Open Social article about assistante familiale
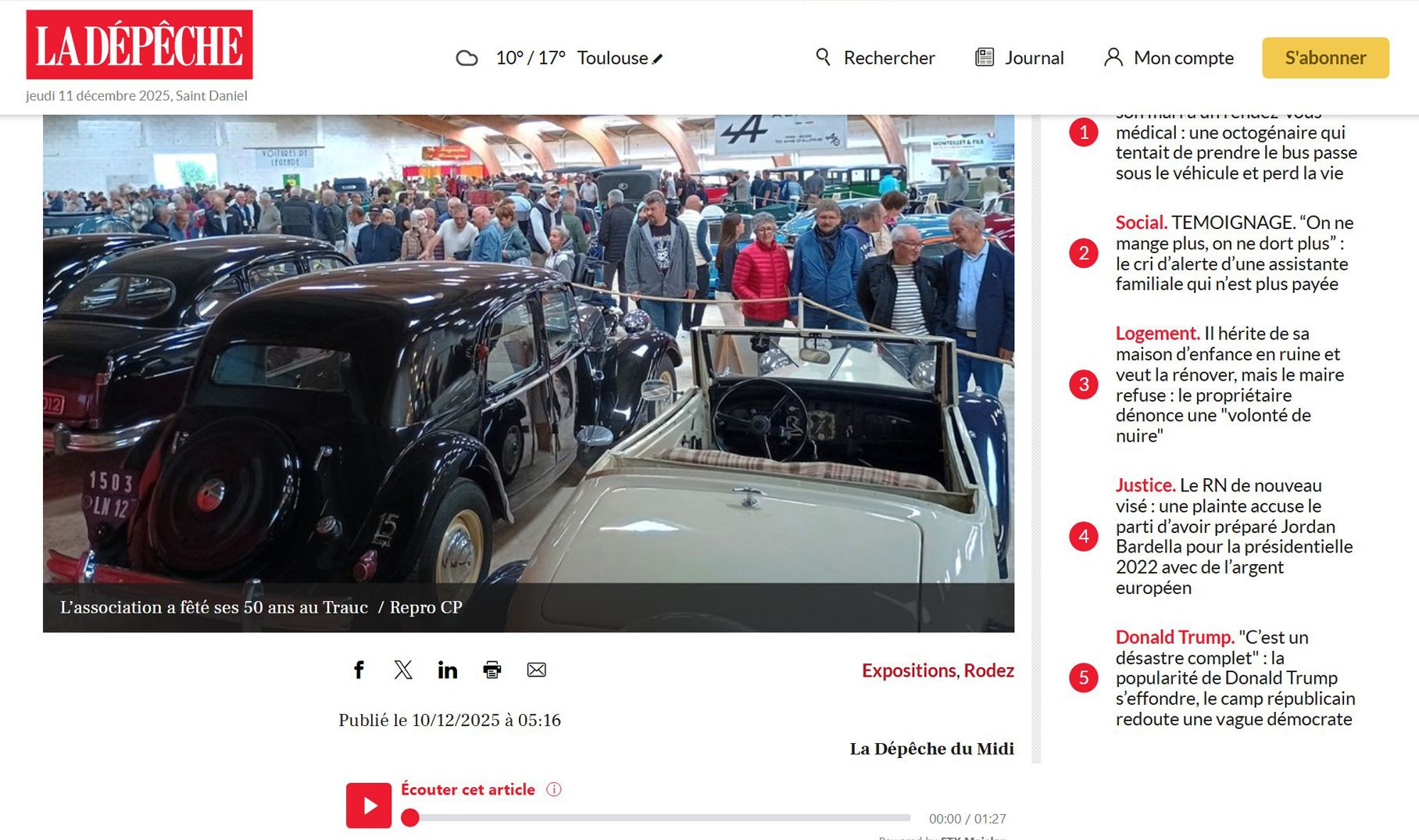 pyautogui.click(x=1235, y=253)
